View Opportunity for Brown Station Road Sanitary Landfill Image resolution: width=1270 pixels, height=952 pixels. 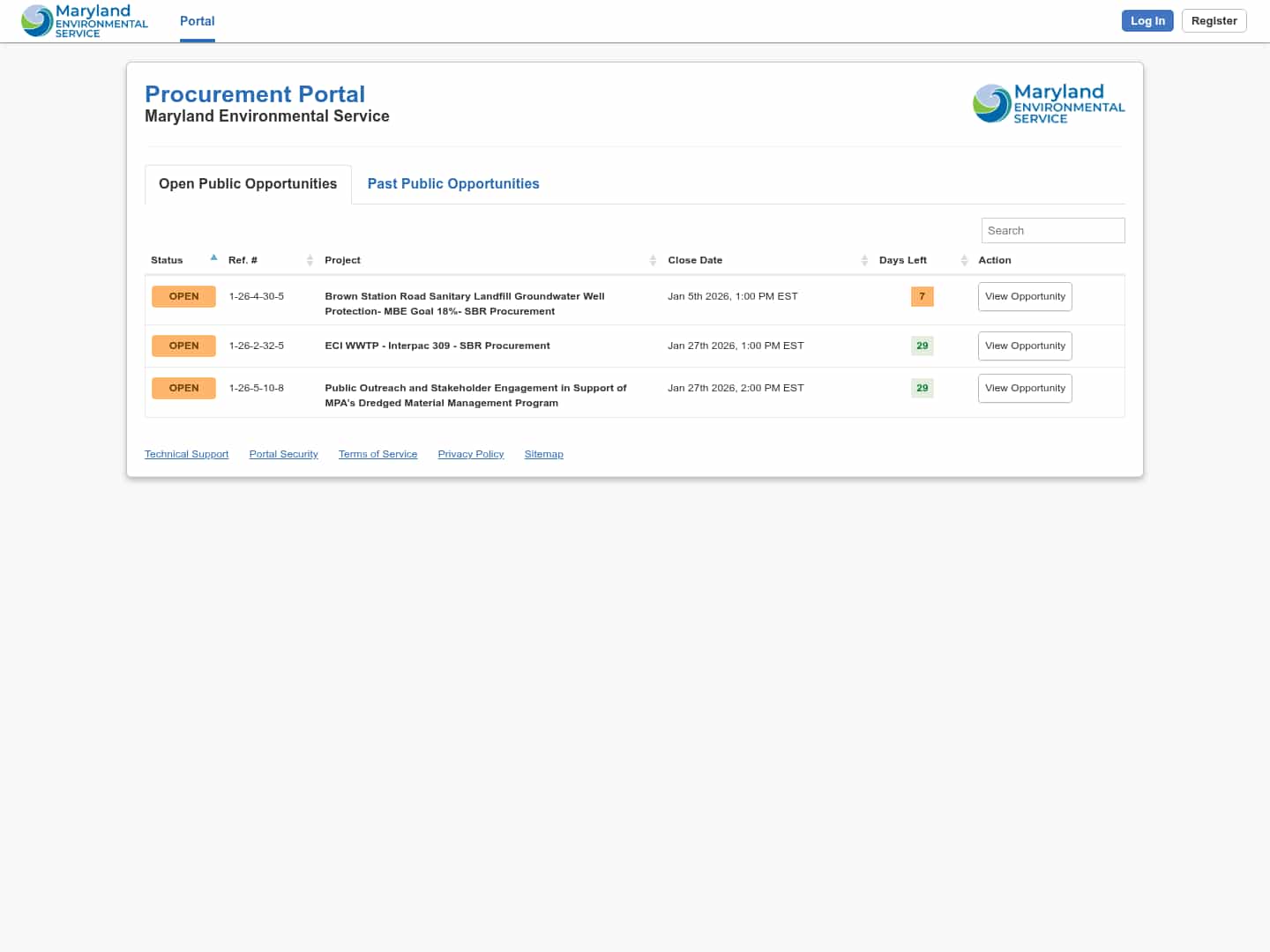tap(1025, 296)
